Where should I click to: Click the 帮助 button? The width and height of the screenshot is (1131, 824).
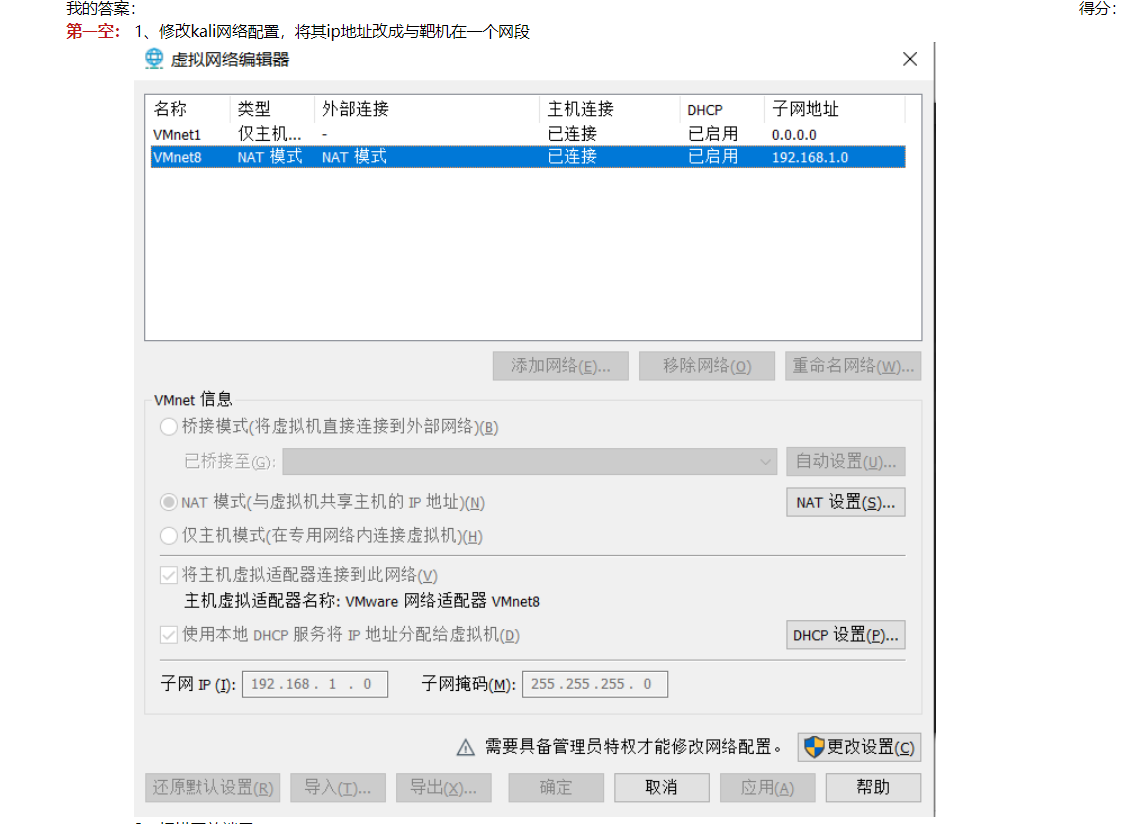[x=873, y=788]
